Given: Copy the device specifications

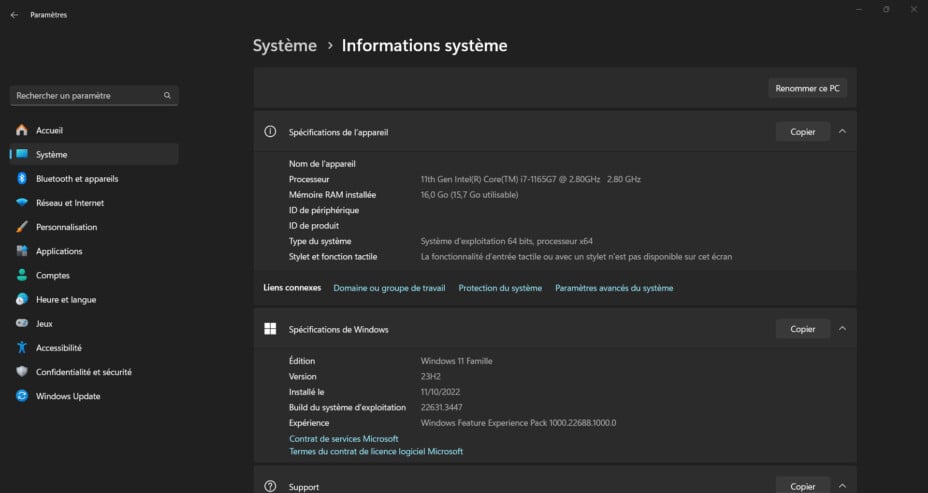Looking at the screenshot, I should tap(803, 131).
